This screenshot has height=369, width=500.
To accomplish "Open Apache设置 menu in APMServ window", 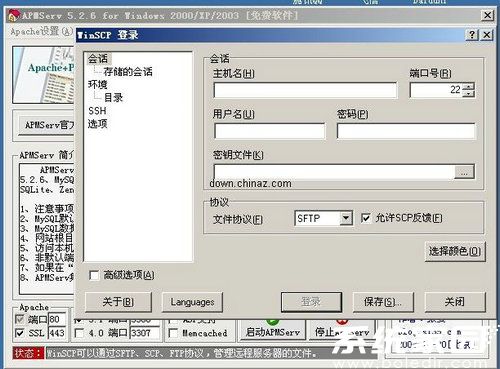I will pos(41,31).
